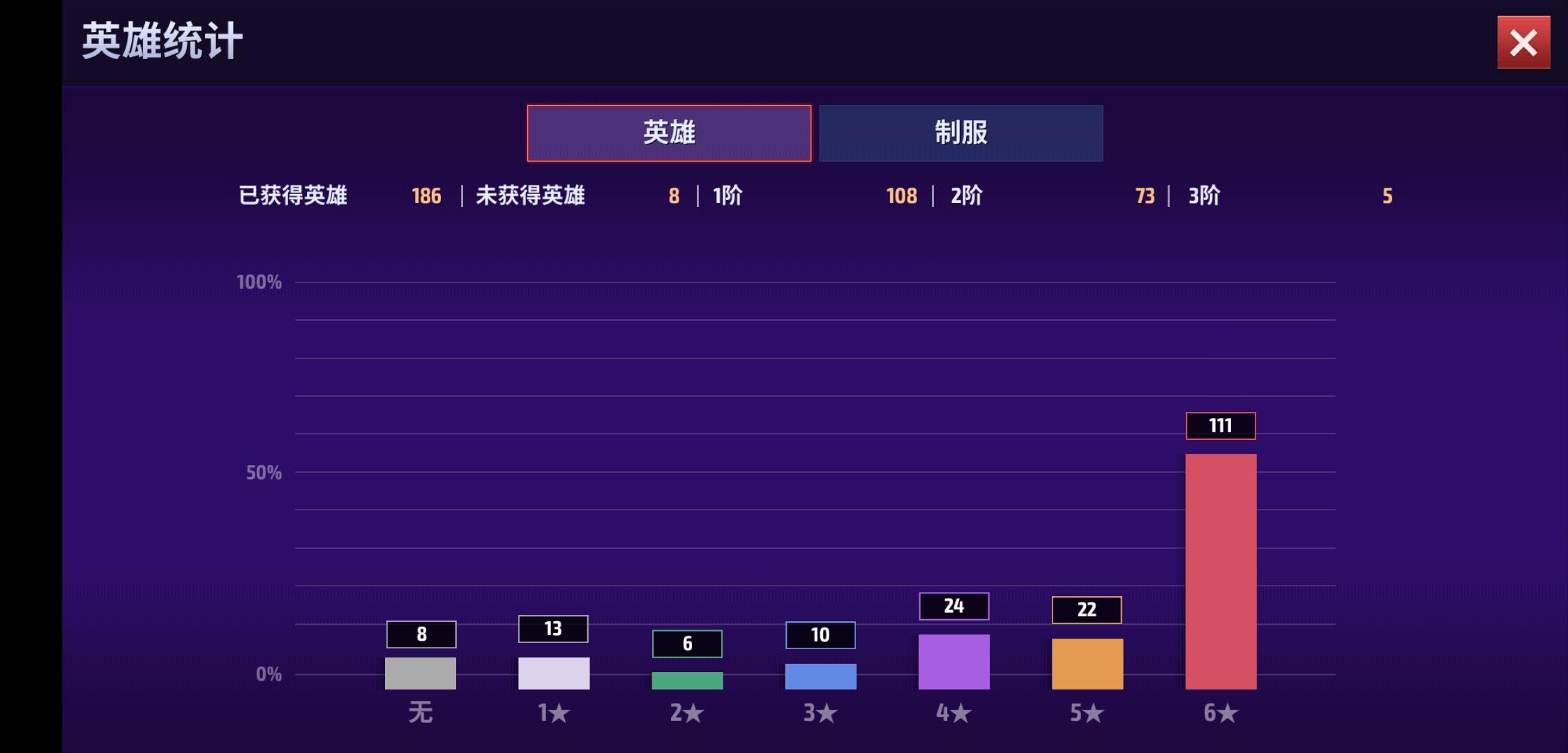Tap the 22 count label

(x=1087, y=610)
